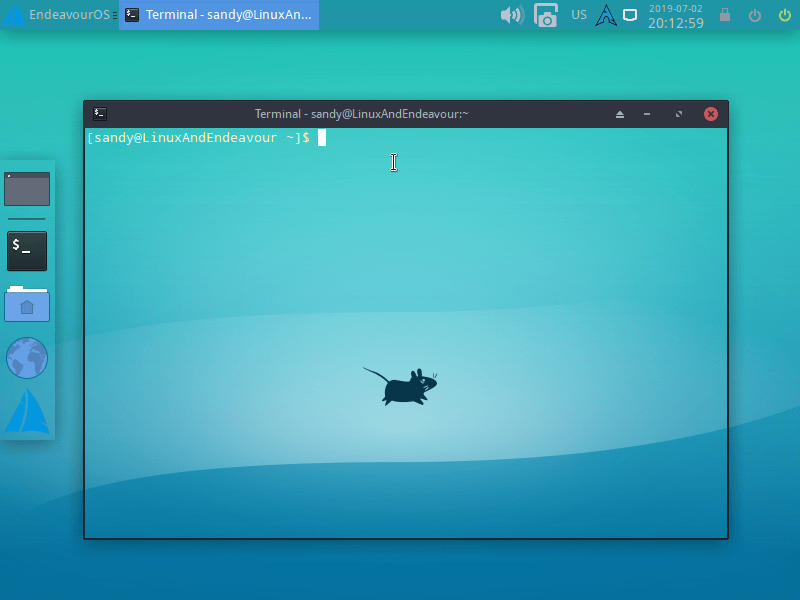Minimize the terminal window

[647, 114]
